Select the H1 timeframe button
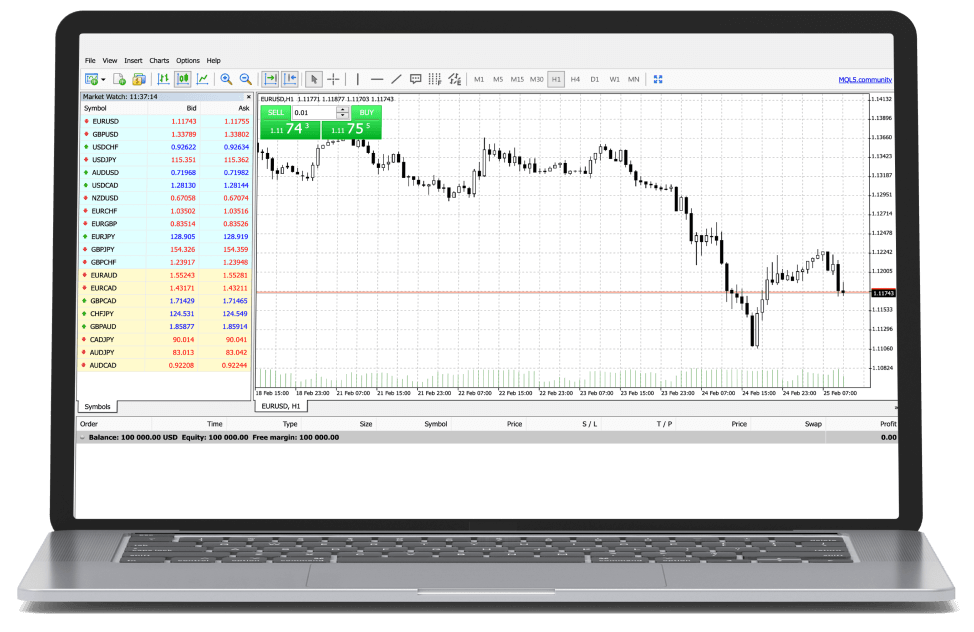 click(x=556, y=80)
